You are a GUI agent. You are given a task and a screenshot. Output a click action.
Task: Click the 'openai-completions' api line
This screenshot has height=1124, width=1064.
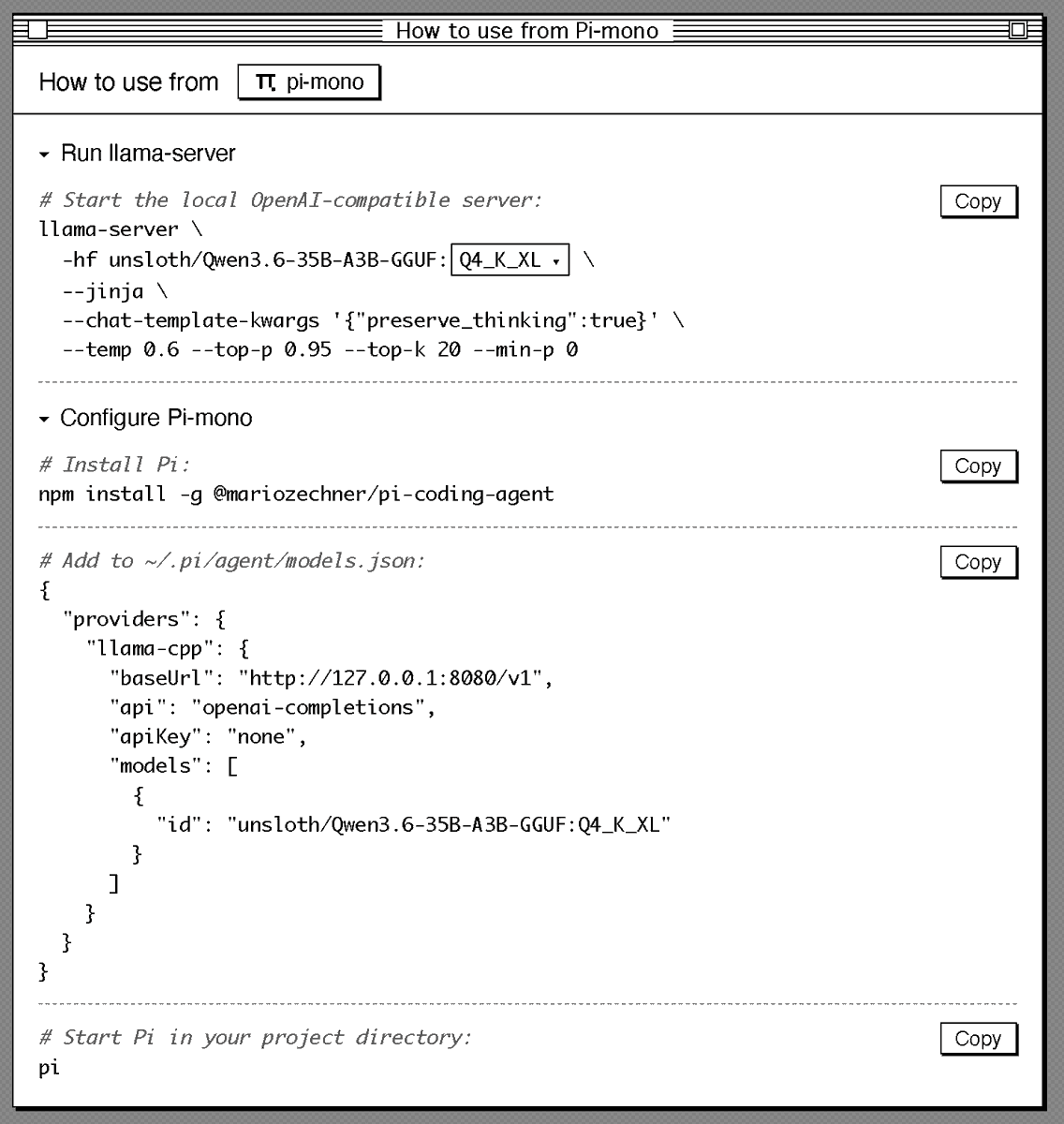tap(273, 707)
